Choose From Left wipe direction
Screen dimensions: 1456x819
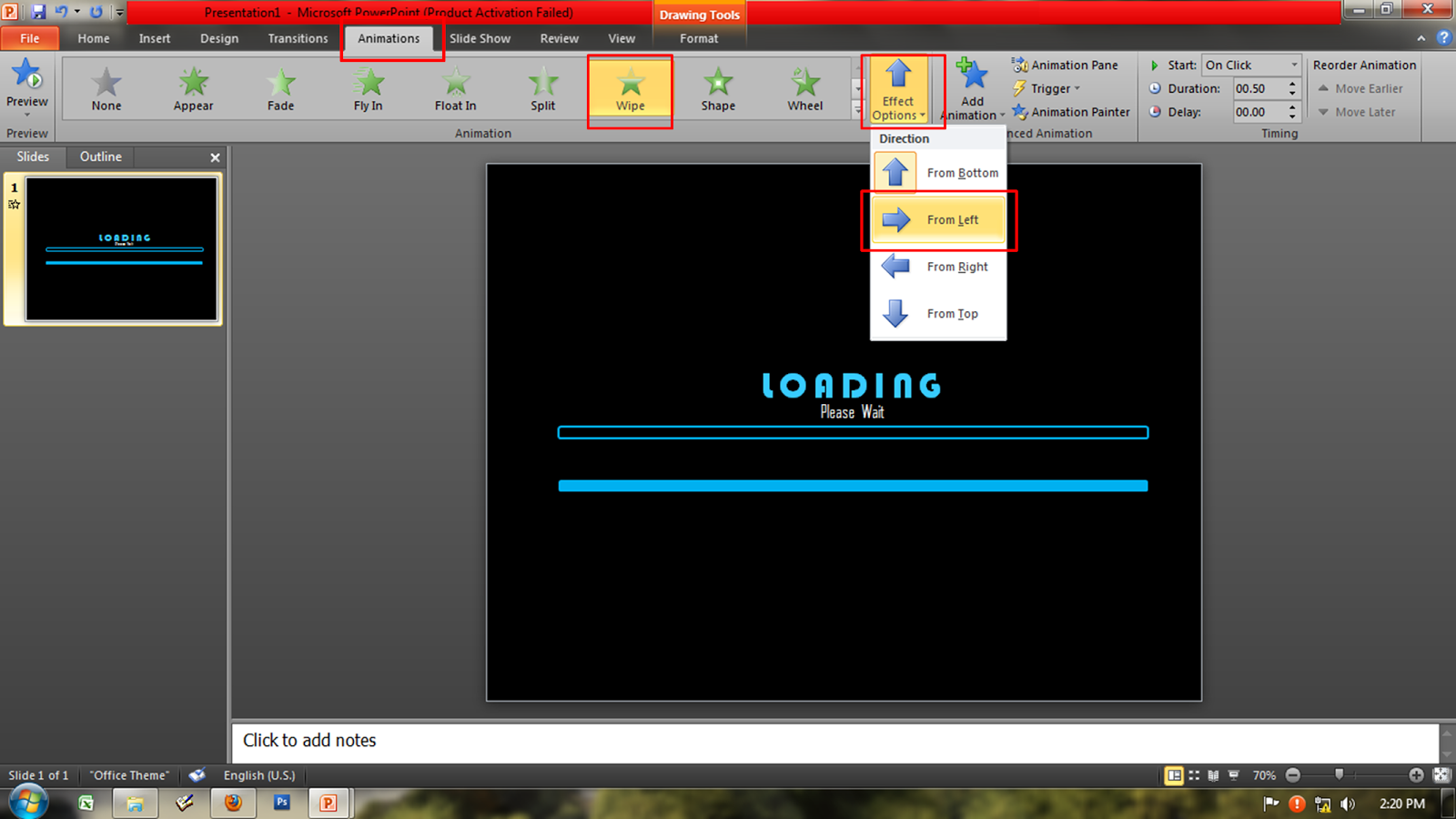(x=939, y=219)
